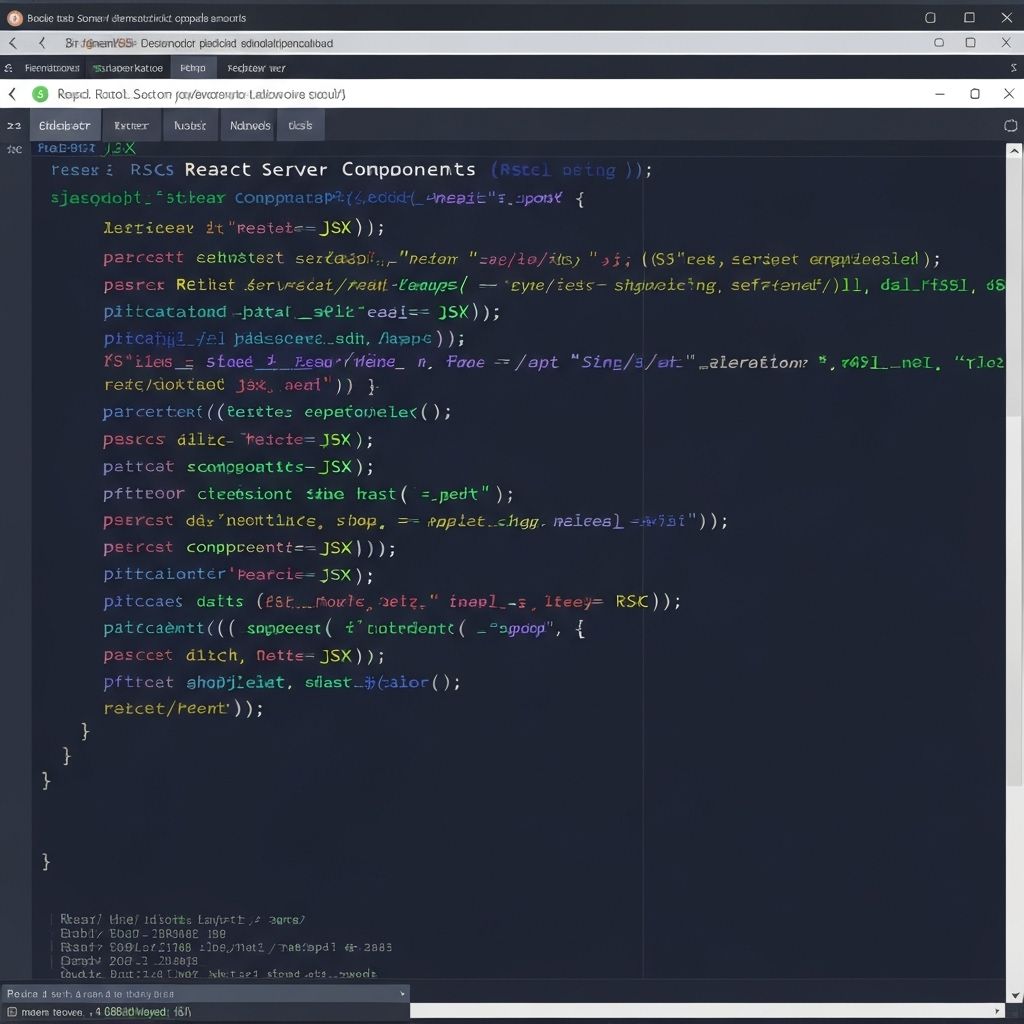Viewport: 1024px width, 1024px height.
Task: Click the forward navigation arrow
Action: (x=41, y=43)
